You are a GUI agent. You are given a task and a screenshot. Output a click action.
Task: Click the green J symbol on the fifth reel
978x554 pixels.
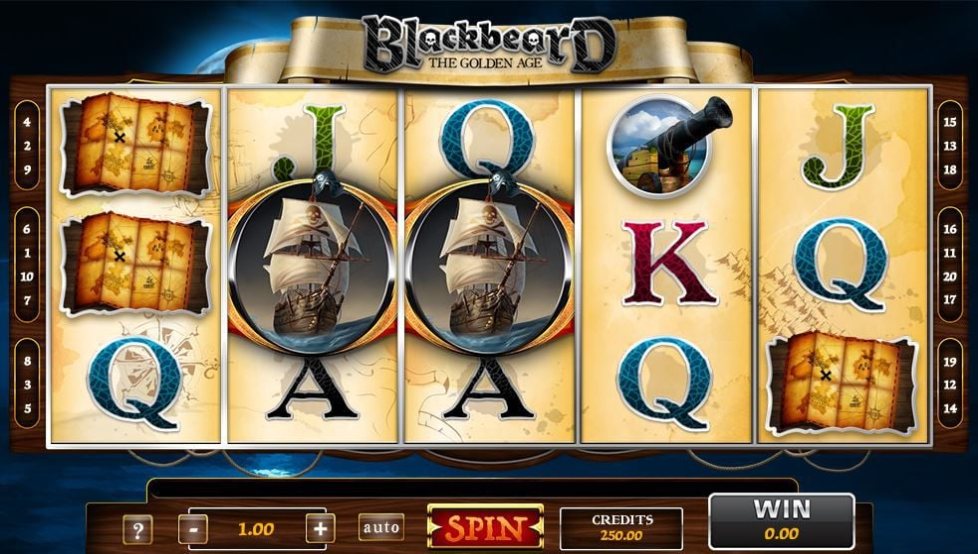pyautogui.click(x=838, y=147)
